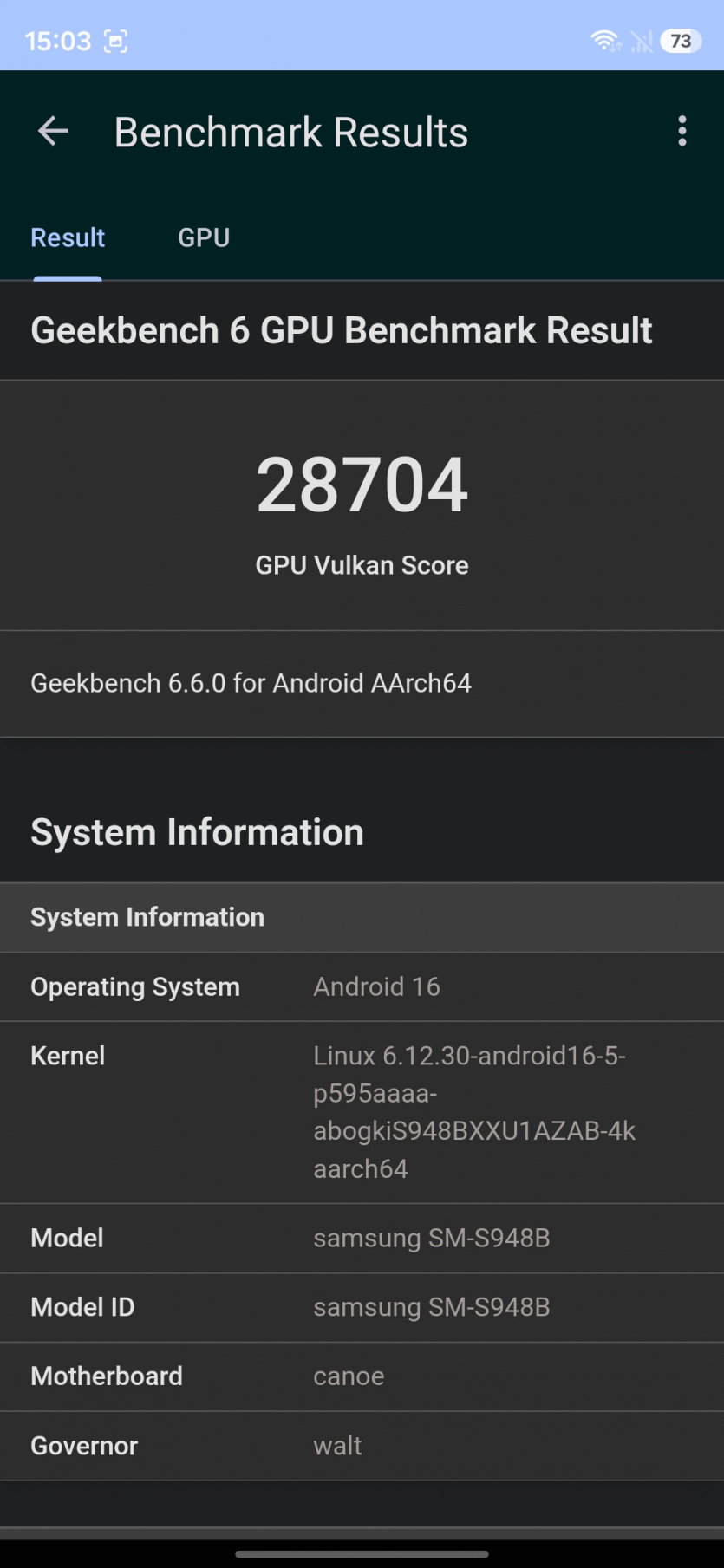Select the Operating System Android 16 row

[362, 987]
